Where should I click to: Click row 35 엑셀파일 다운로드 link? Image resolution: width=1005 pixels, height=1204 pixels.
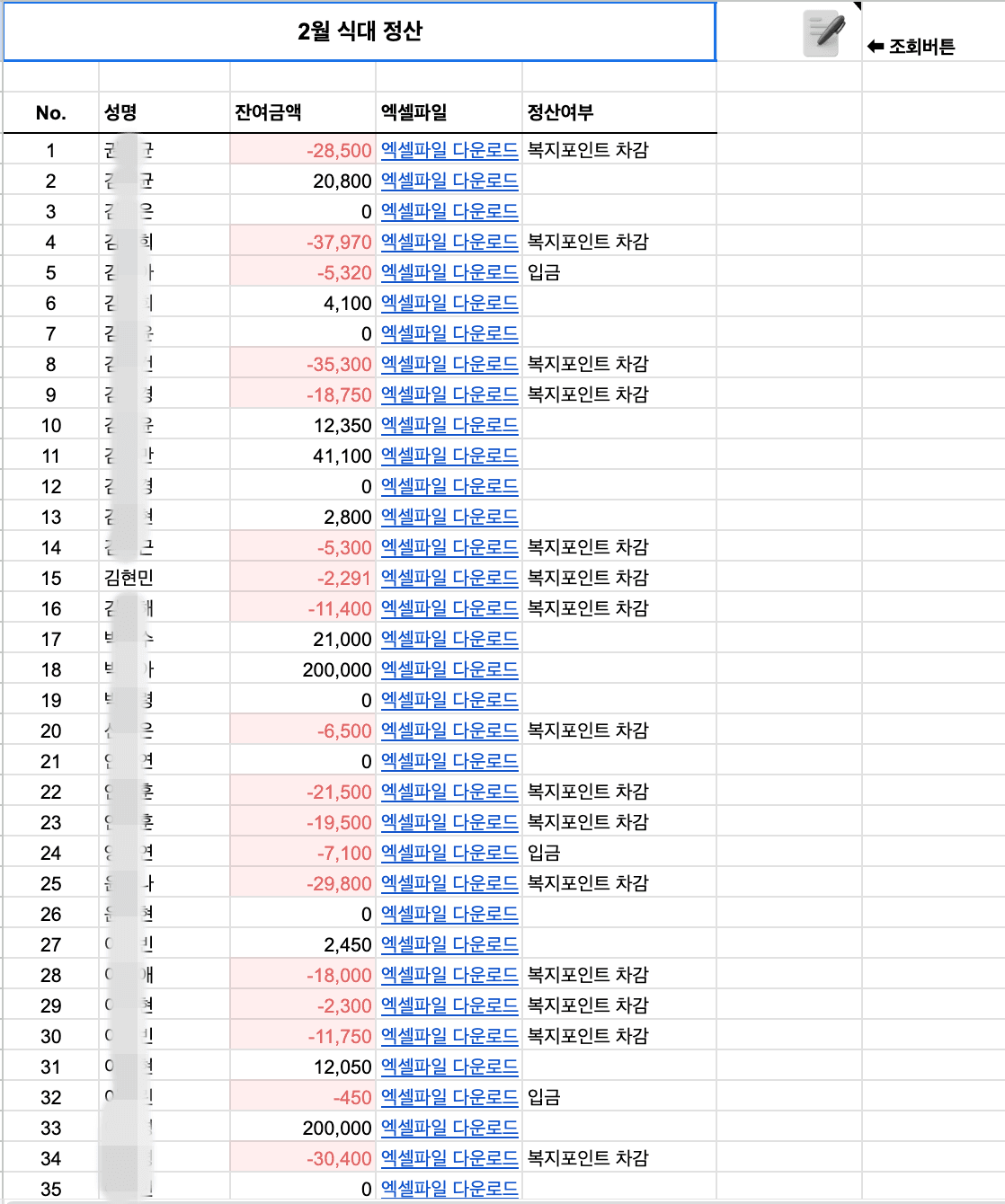point(449,1188)
